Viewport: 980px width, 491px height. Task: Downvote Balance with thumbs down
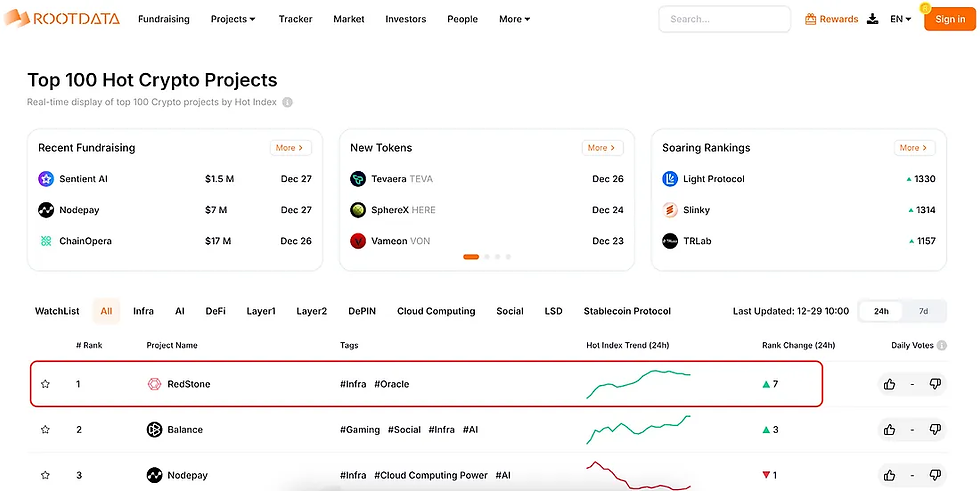click(935, 430)
